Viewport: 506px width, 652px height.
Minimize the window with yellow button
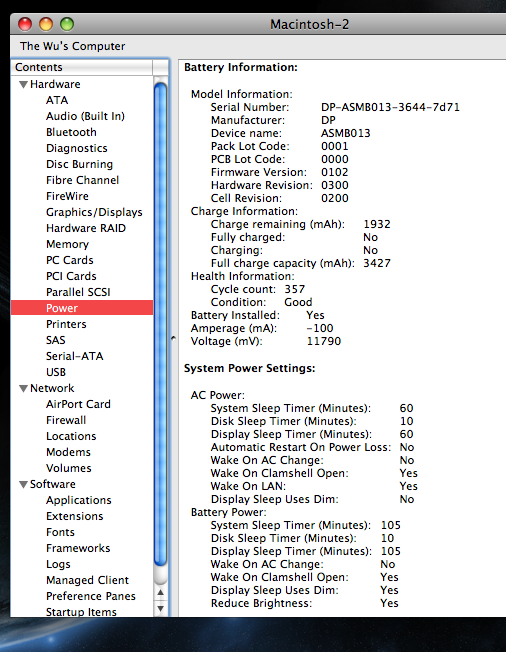point(46,24)
